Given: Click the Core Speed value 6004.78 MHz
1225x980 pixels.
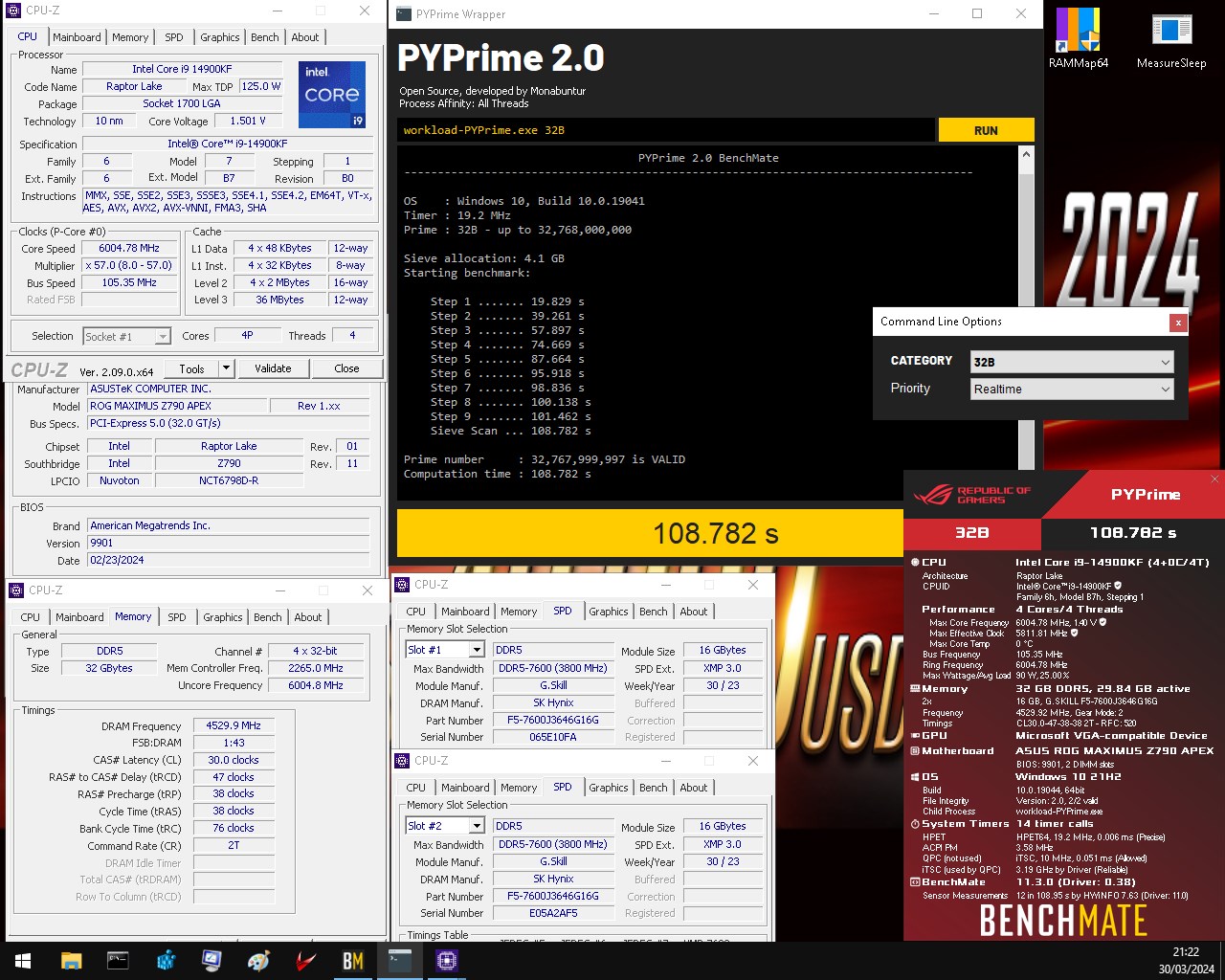Looking at the screenshot, I should pyautogui.click(x=129, y=248).
